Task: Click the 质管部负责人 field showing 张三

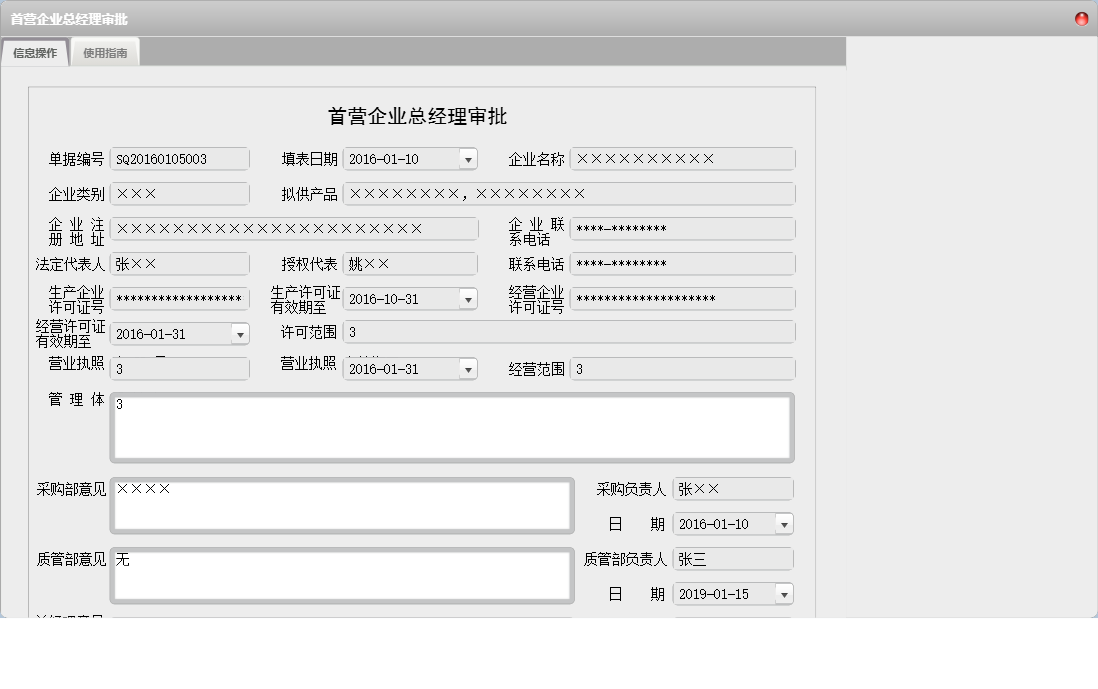Action: (733, 558)
